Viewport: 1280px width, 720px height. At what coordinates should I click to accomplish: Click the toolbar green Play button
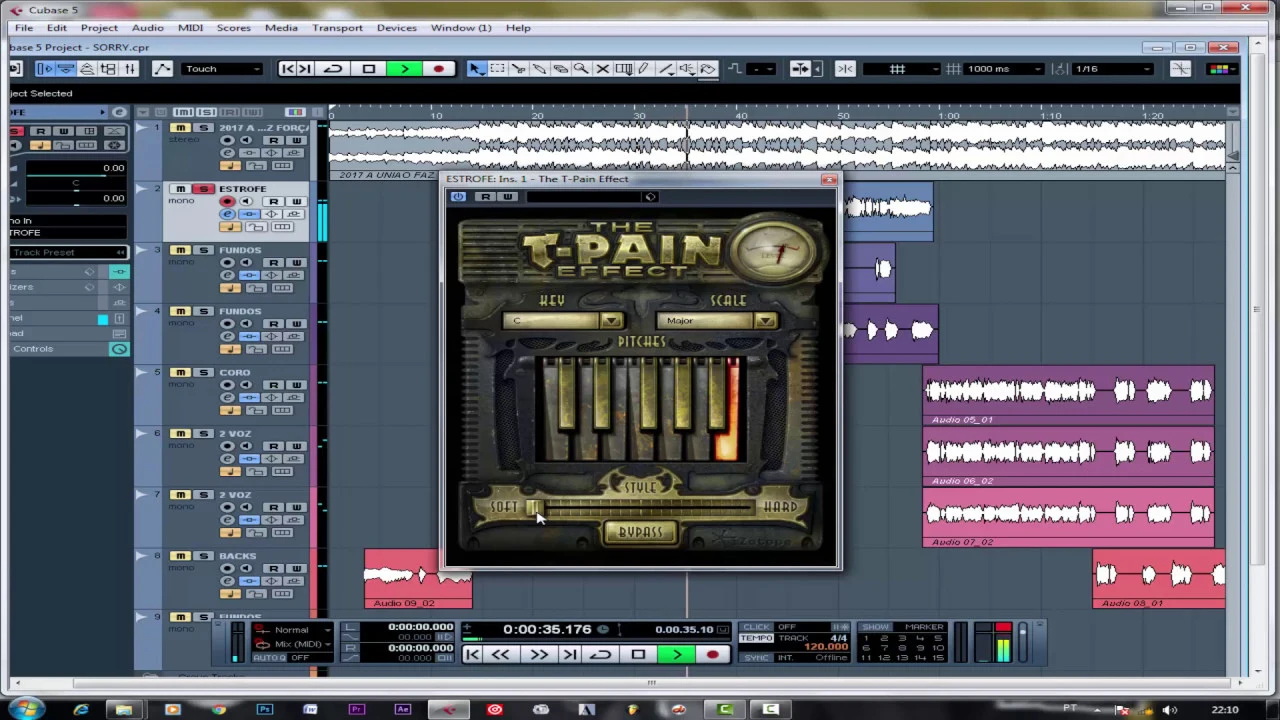[x=404, y=69]
